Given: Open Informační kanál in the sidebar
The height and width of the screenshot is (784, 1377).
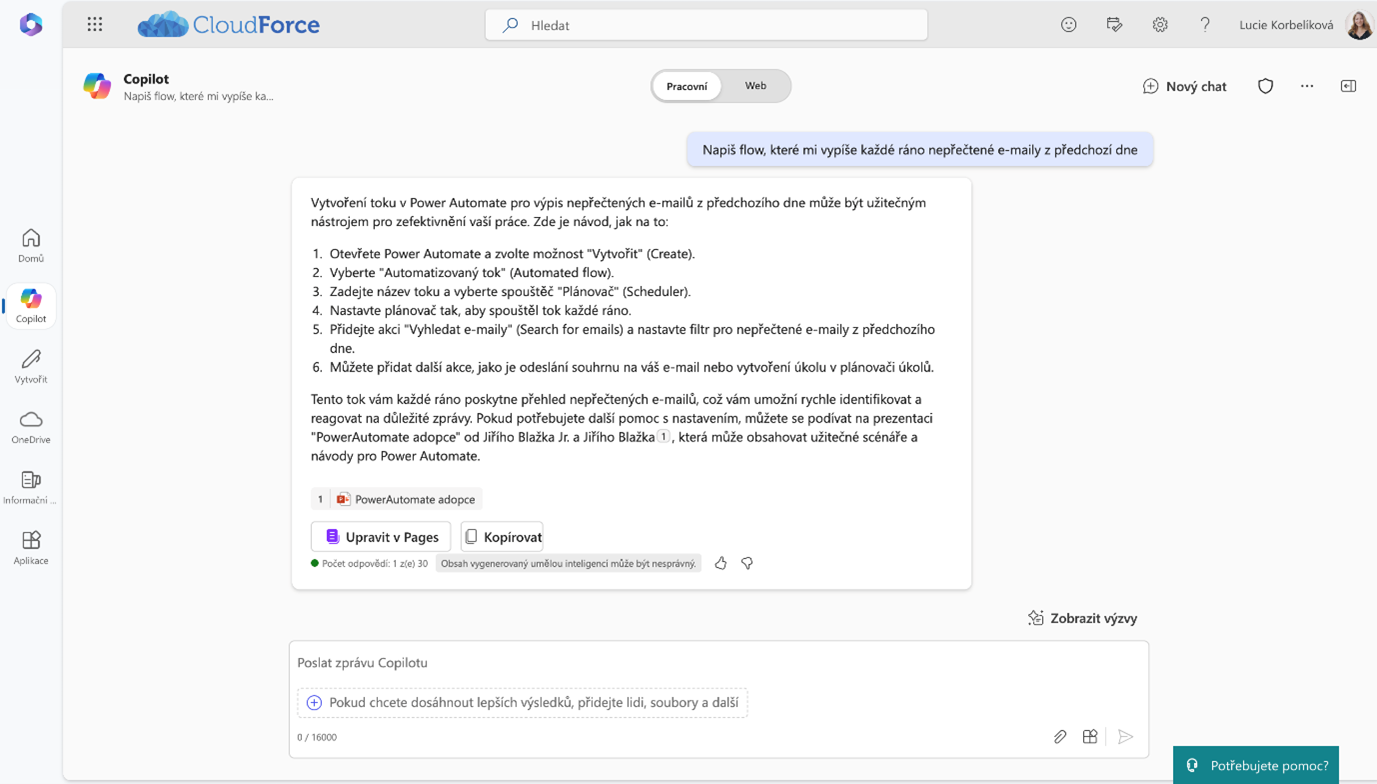Looking at the screenshot, I should click(31, 487).
